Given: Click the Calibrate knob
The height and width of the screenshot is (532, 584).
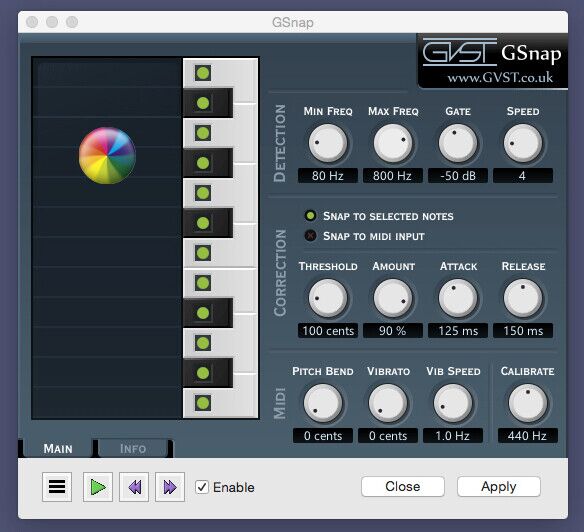Looking at the screenshot, I should 528,403.
